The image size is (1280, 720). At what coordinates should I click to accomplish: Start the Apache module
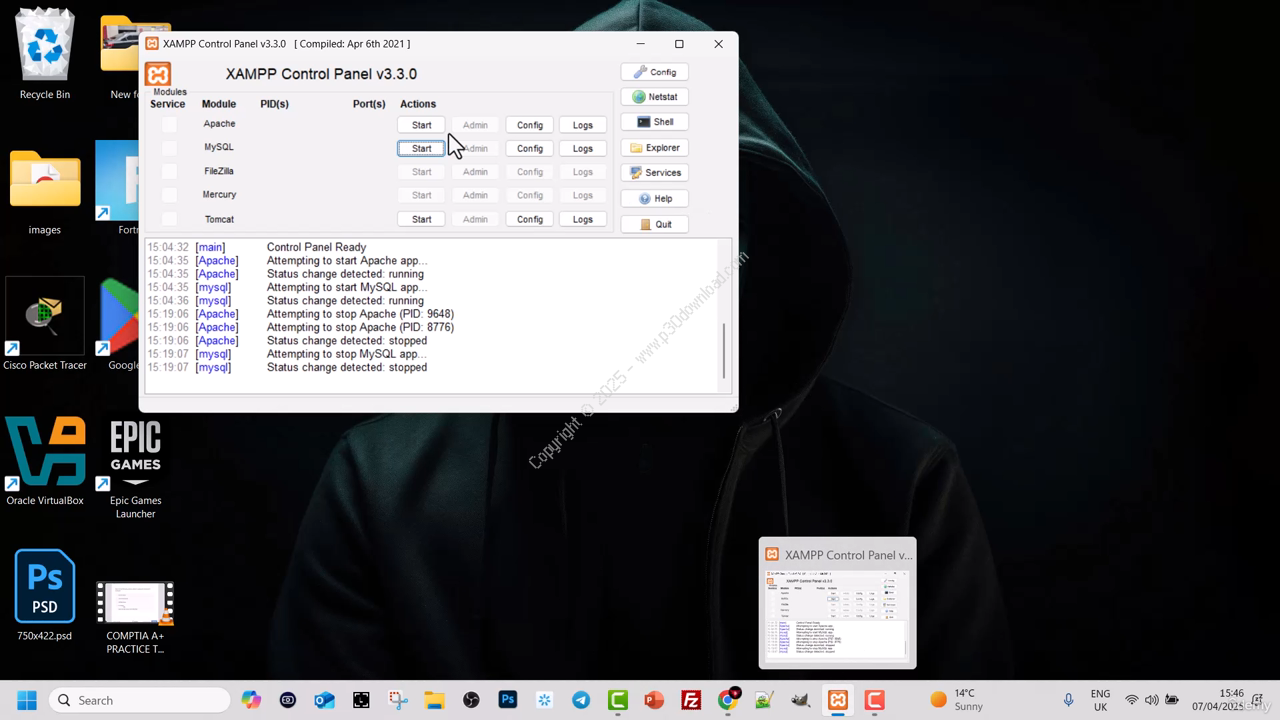pos(421,125)
